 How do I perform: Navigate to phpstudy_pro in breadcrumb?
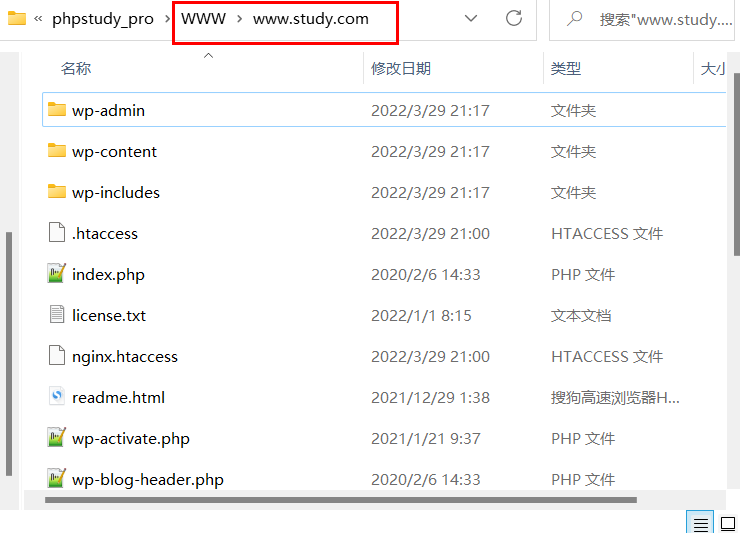click(x=103, y=19)
